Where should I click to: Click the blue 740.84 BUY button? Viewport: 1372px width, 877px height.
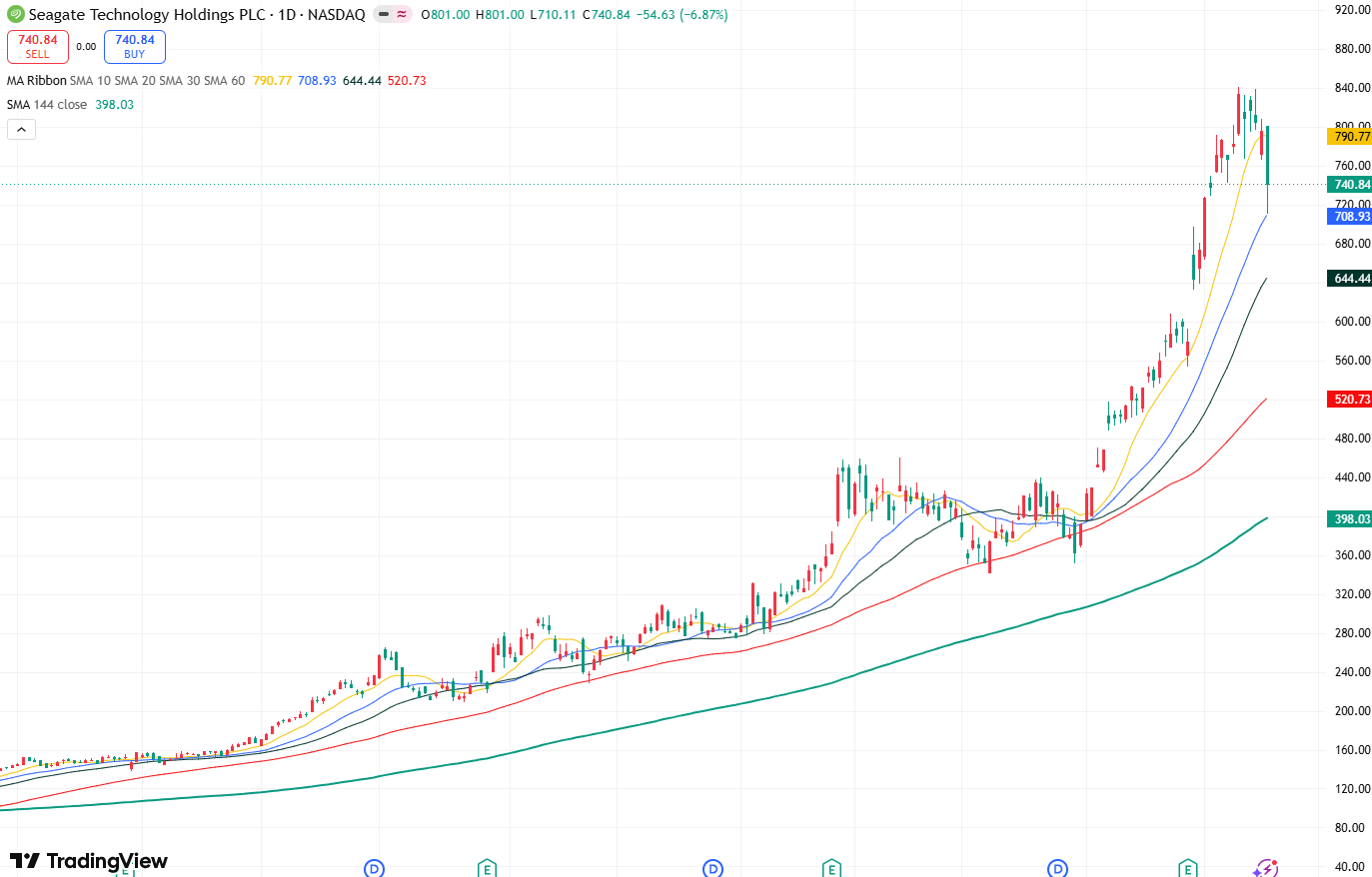coord(135,47)
